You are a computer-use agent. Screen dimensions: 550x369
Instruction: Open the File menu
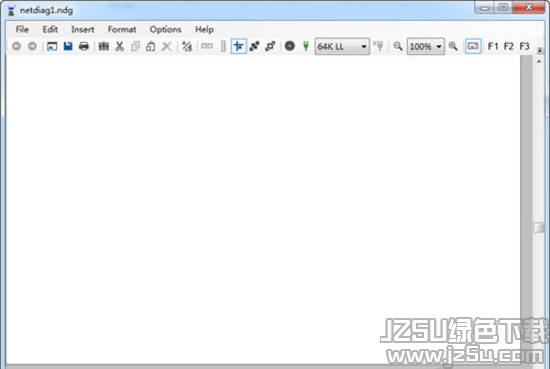pos(22,29)
